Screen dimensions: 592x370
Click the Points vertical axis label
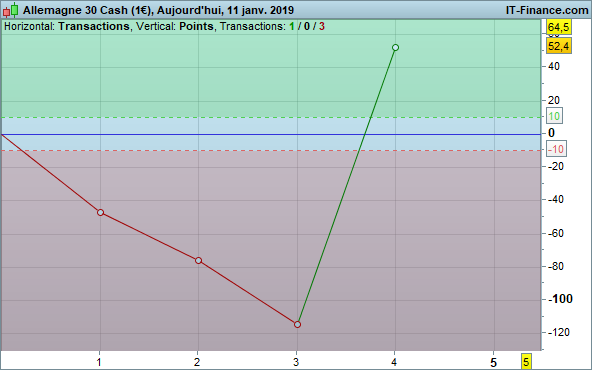(196, 26)
